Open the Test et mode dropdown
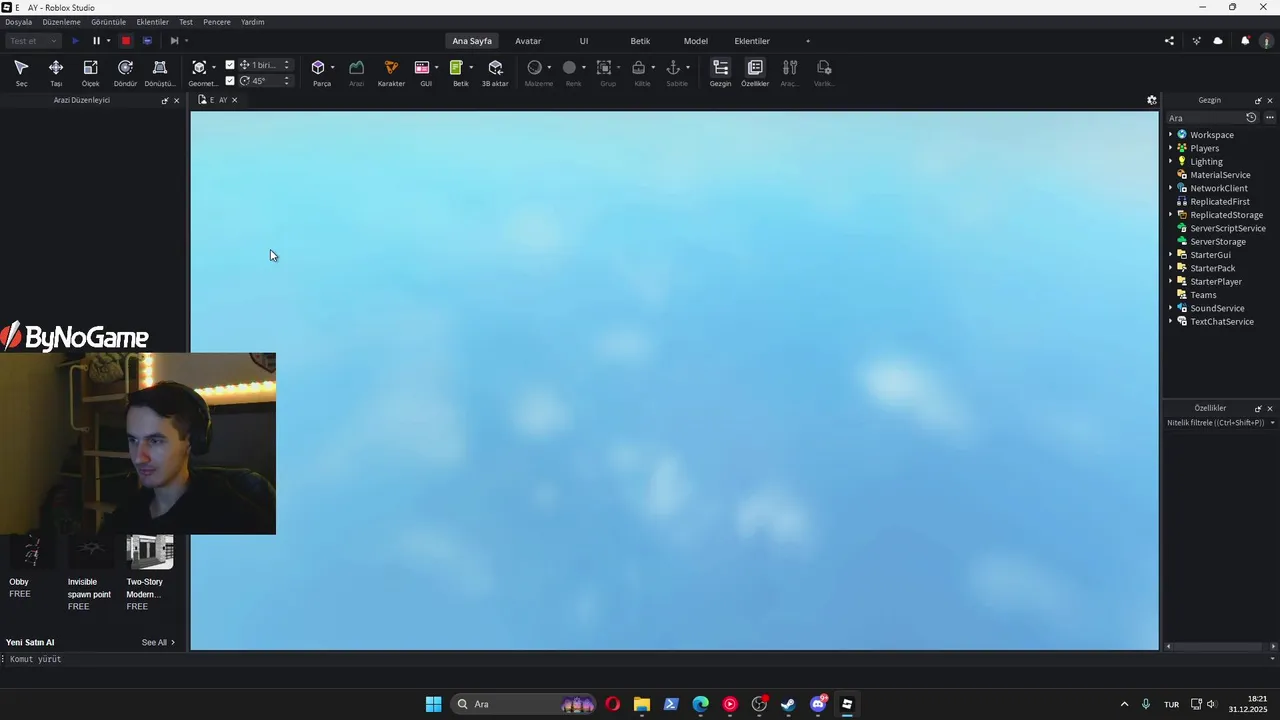The width and height of the screenshot is (1280, 720). click(x=34, y=41)
